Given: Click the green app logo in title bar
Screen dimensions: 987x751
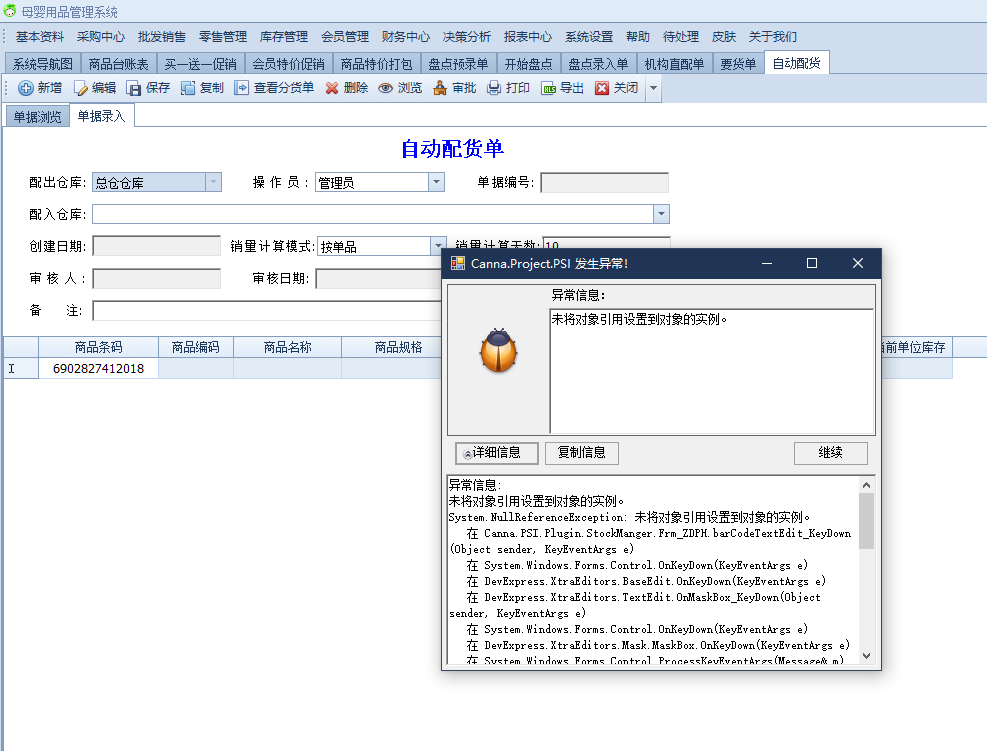Looking at the screenshot, I should coord(10,10).
